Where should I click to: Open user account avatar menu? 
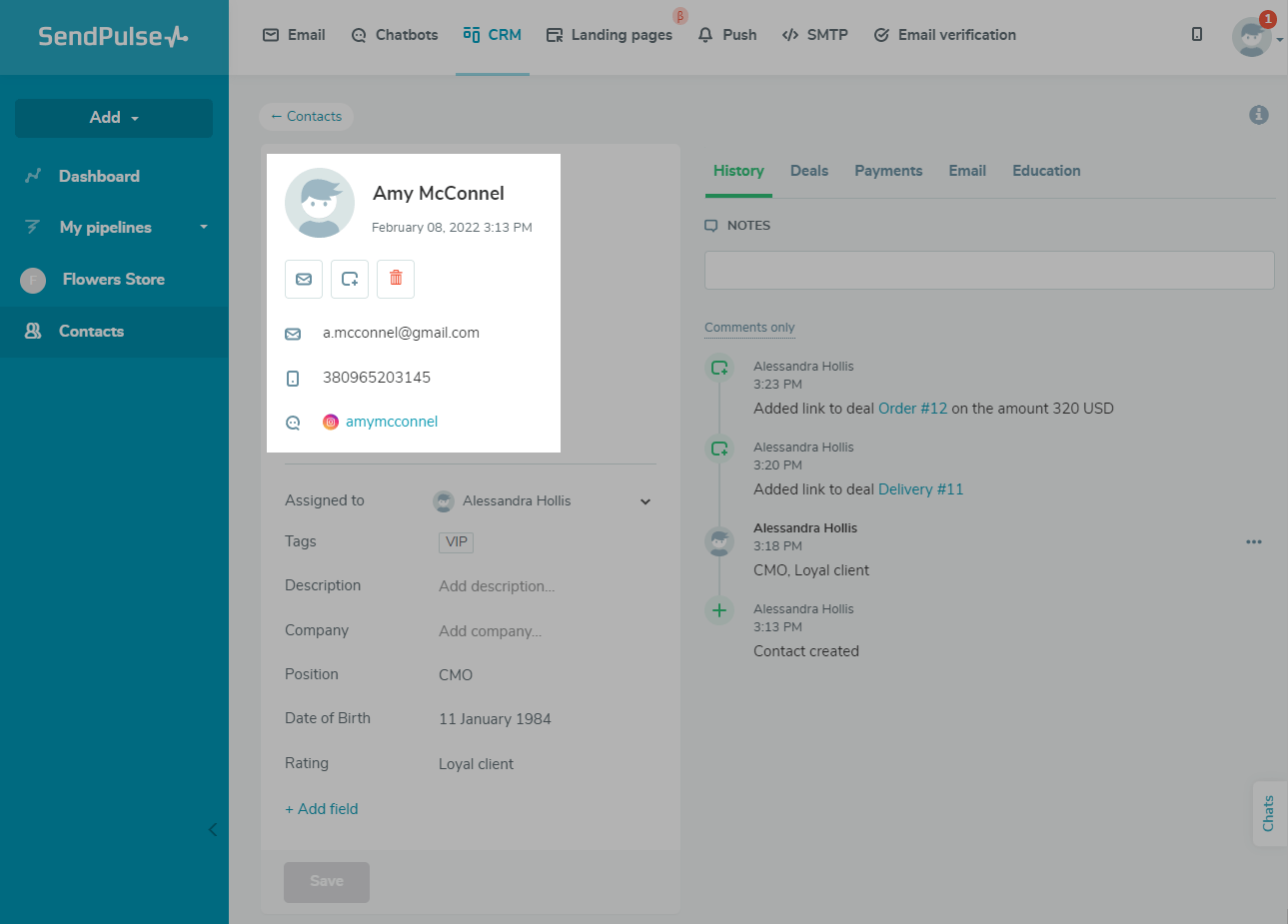pos(1253,37)
